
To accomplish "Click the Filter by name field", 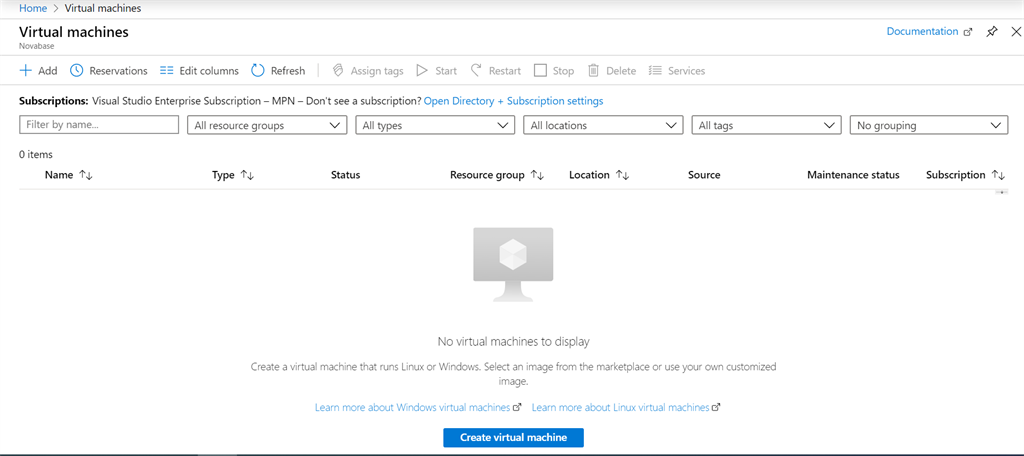I will click(x=99, y=125).
